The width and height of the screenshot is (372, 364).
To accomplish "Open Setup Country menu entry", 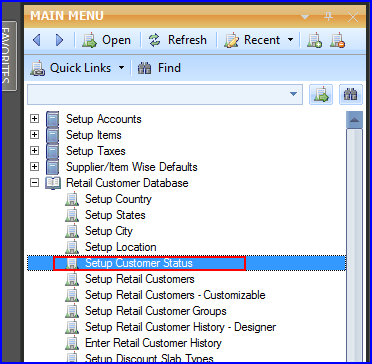I will 118,199.
